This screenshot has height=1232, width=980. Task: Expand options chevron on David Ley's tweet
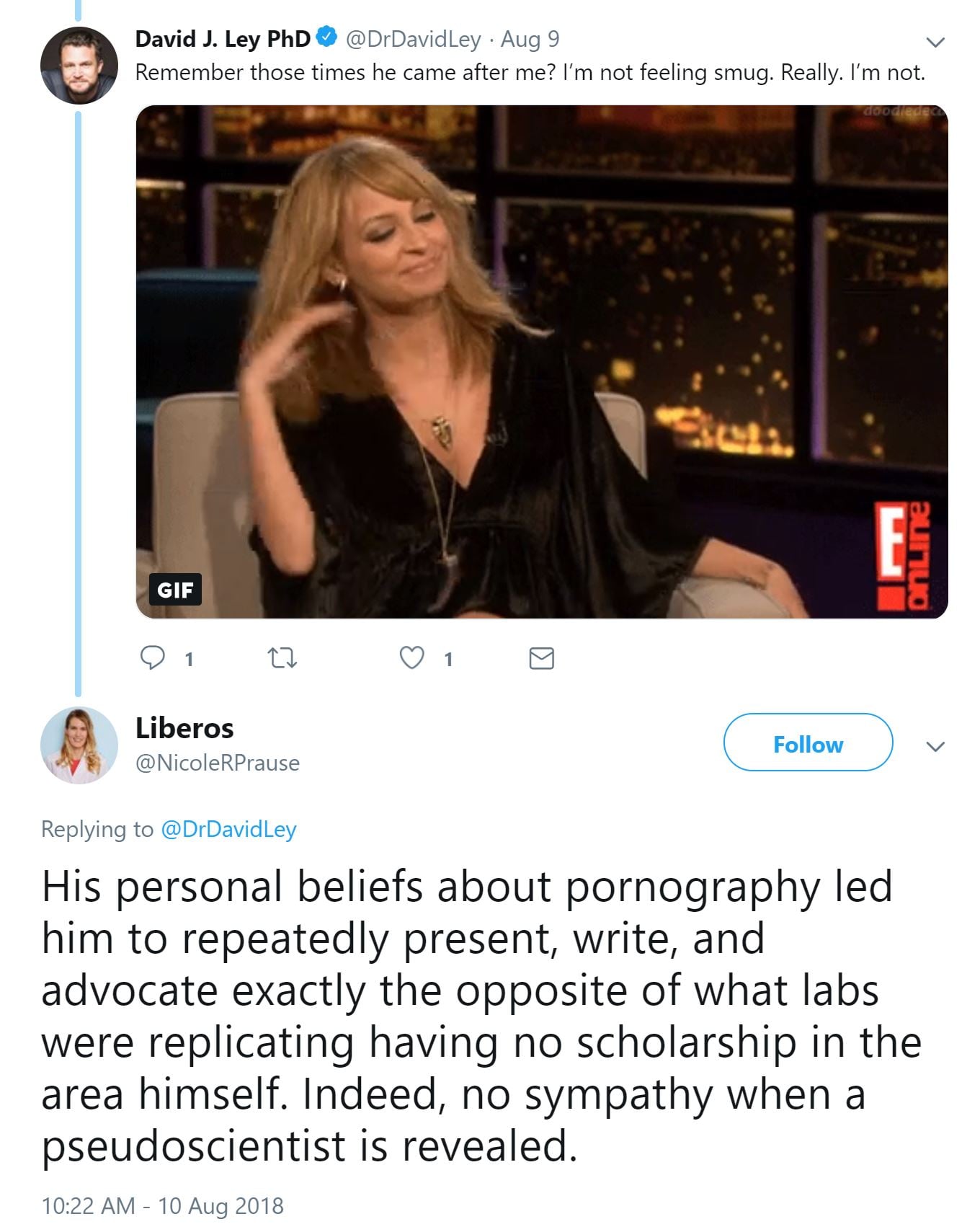935,42
